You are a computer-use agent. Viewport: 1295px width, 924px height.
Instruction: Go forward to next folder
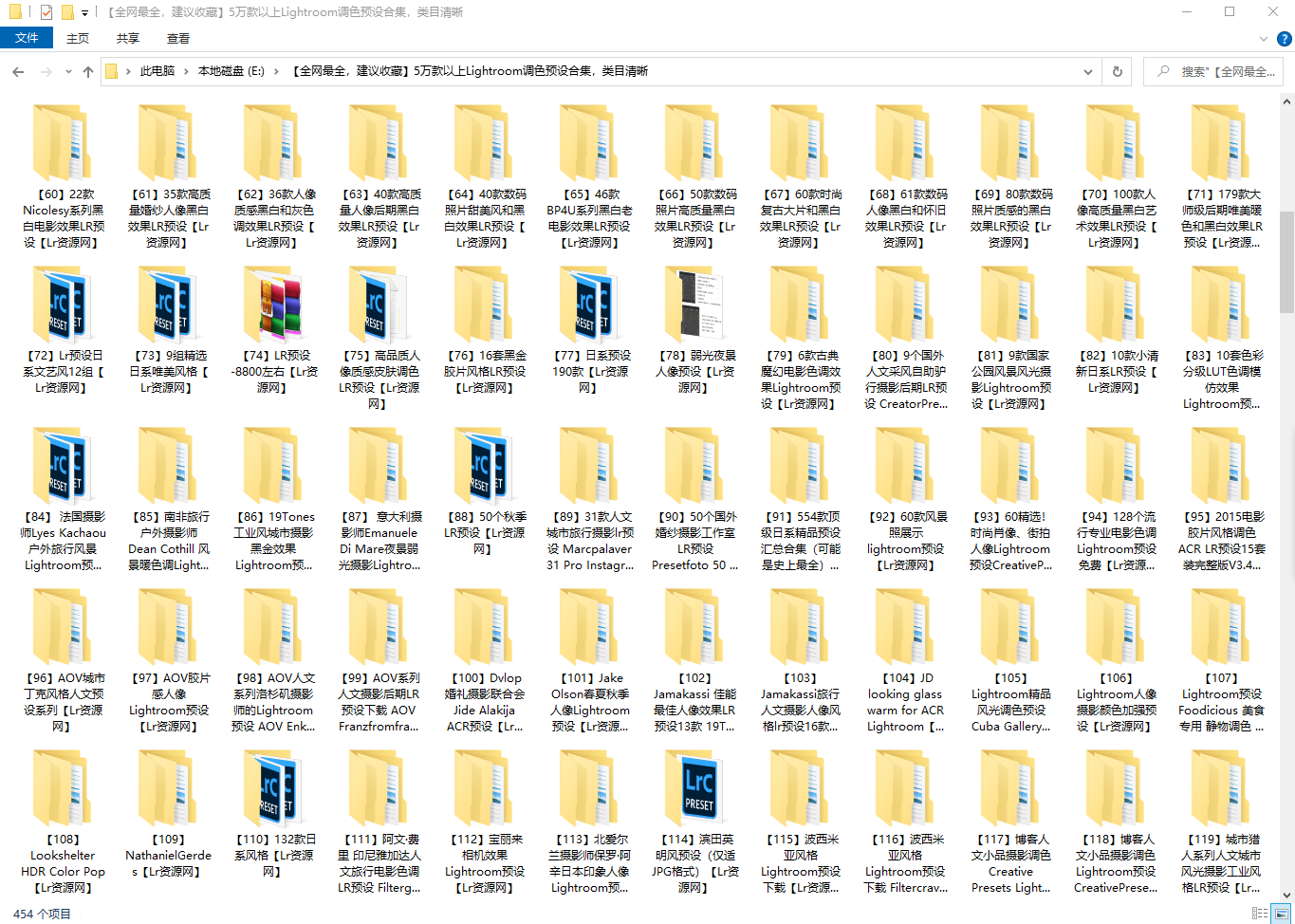pos(46,71)
